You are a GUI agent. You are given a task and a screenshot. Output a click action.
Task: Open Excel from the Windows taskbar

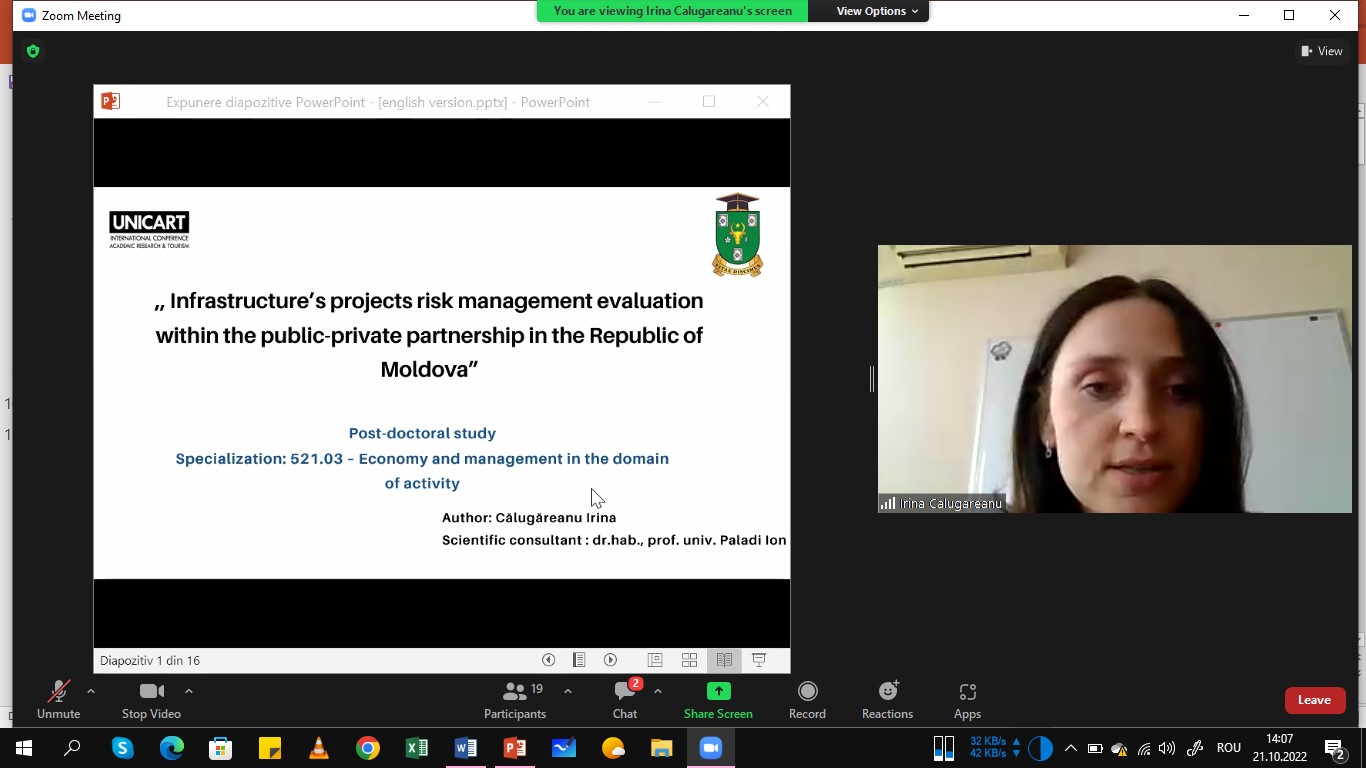417,748
